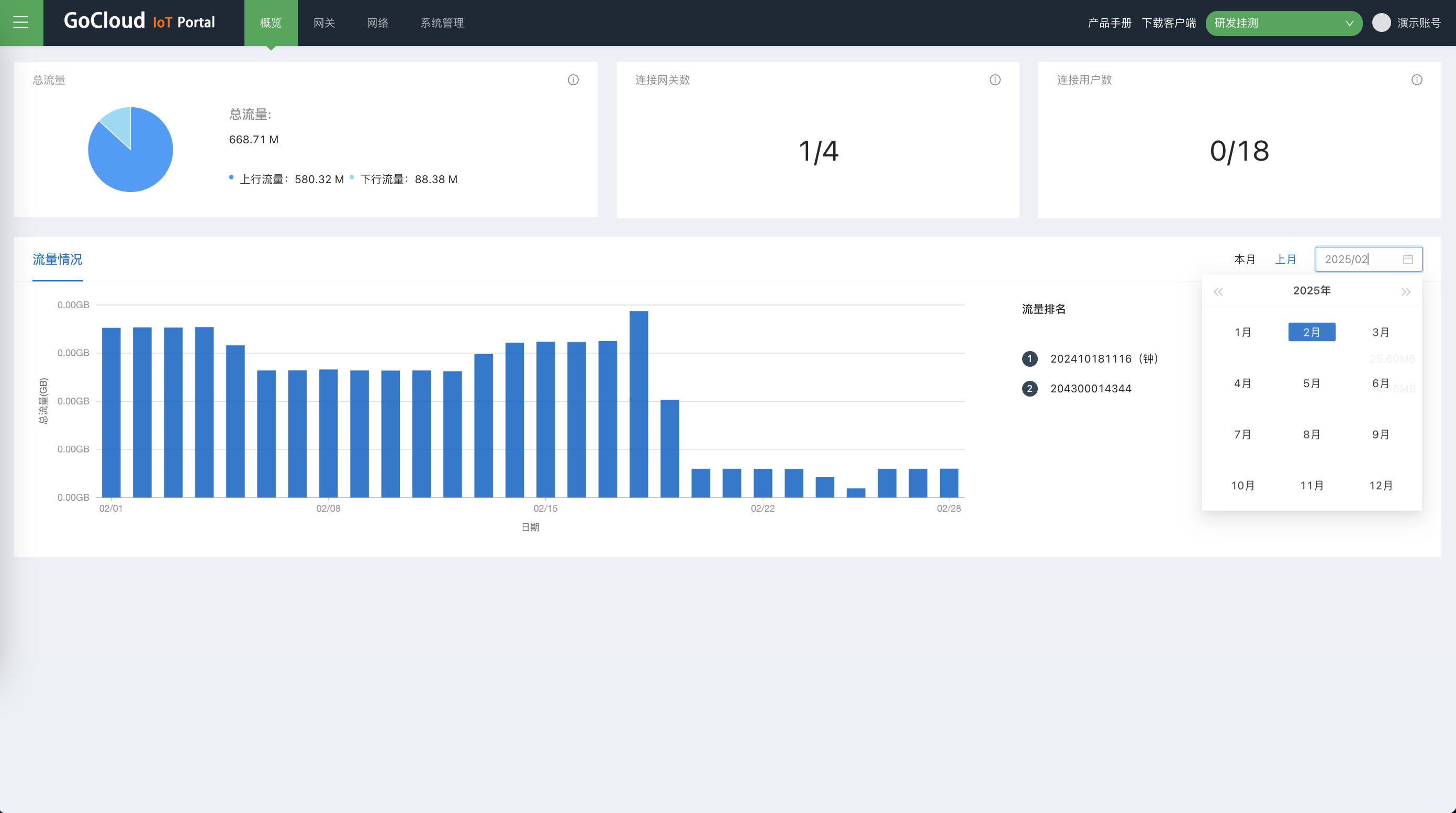Switch chart range to 上月
Image resolution: width=1456 pixels, height=813 pixels.
(x=1285, y=259)
